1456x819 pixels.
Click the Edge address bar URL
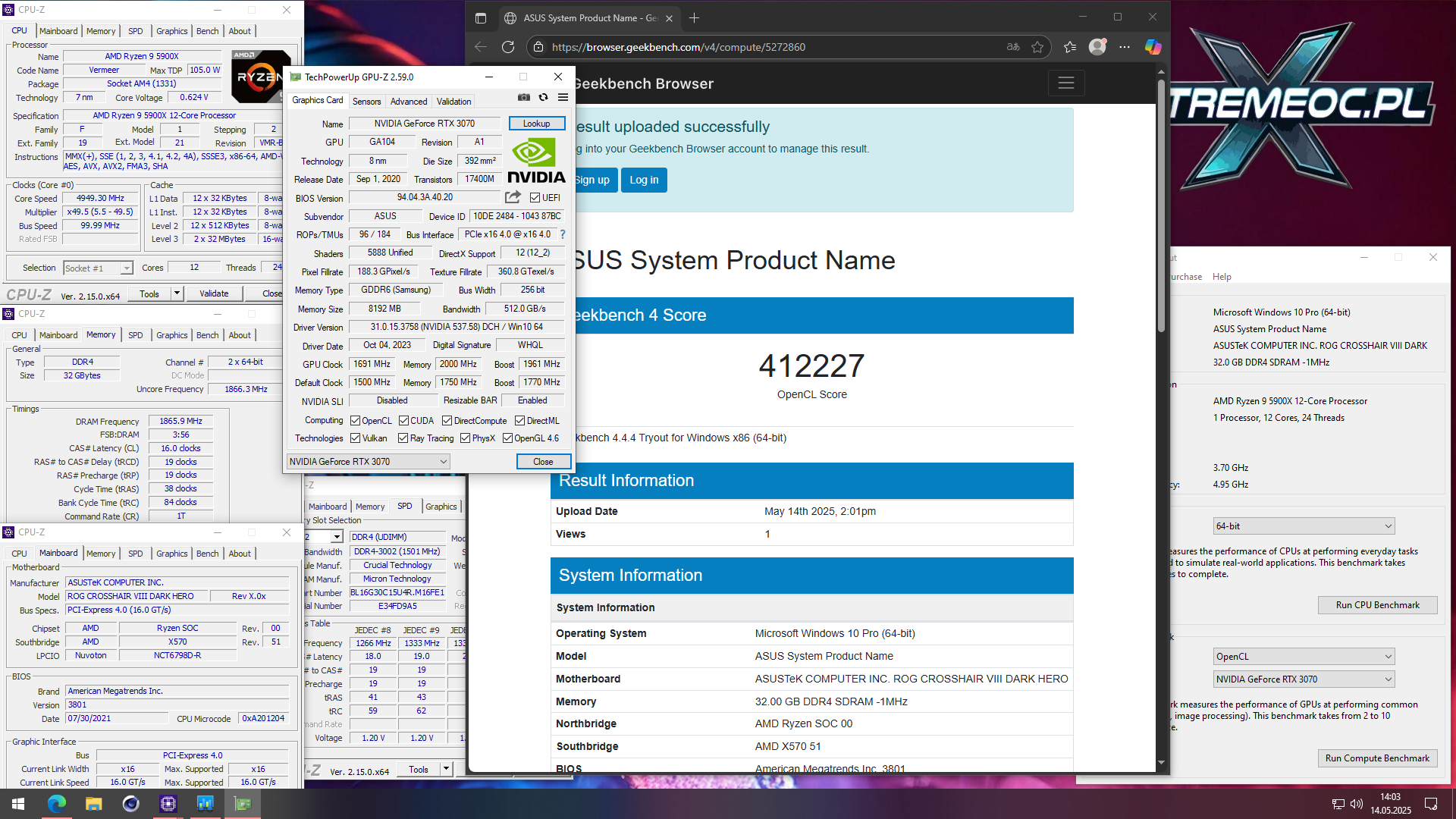coord(679,47)
